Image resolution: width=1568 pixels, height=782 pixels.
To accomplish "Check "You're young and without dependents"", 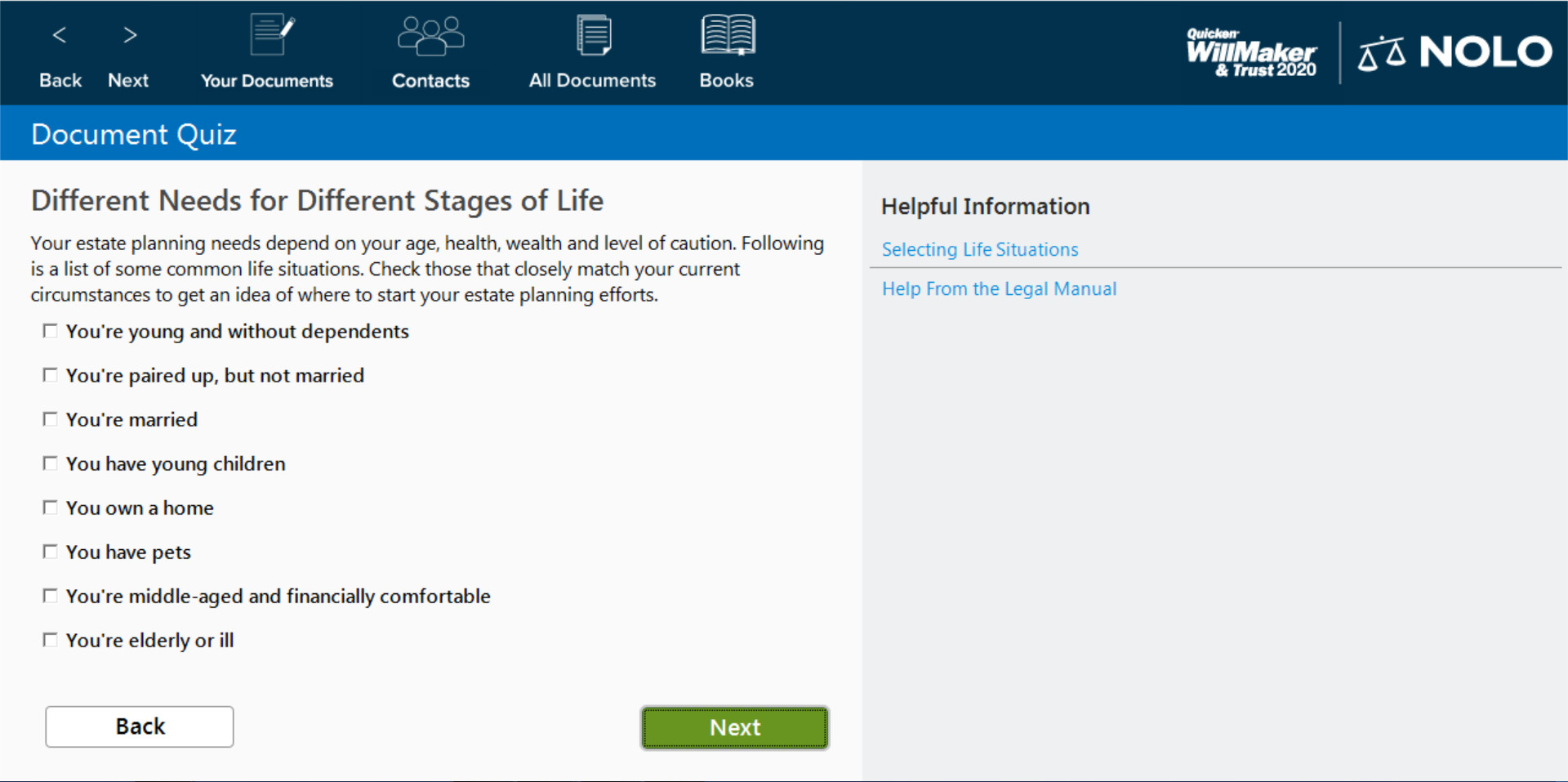I will (50, 330).
